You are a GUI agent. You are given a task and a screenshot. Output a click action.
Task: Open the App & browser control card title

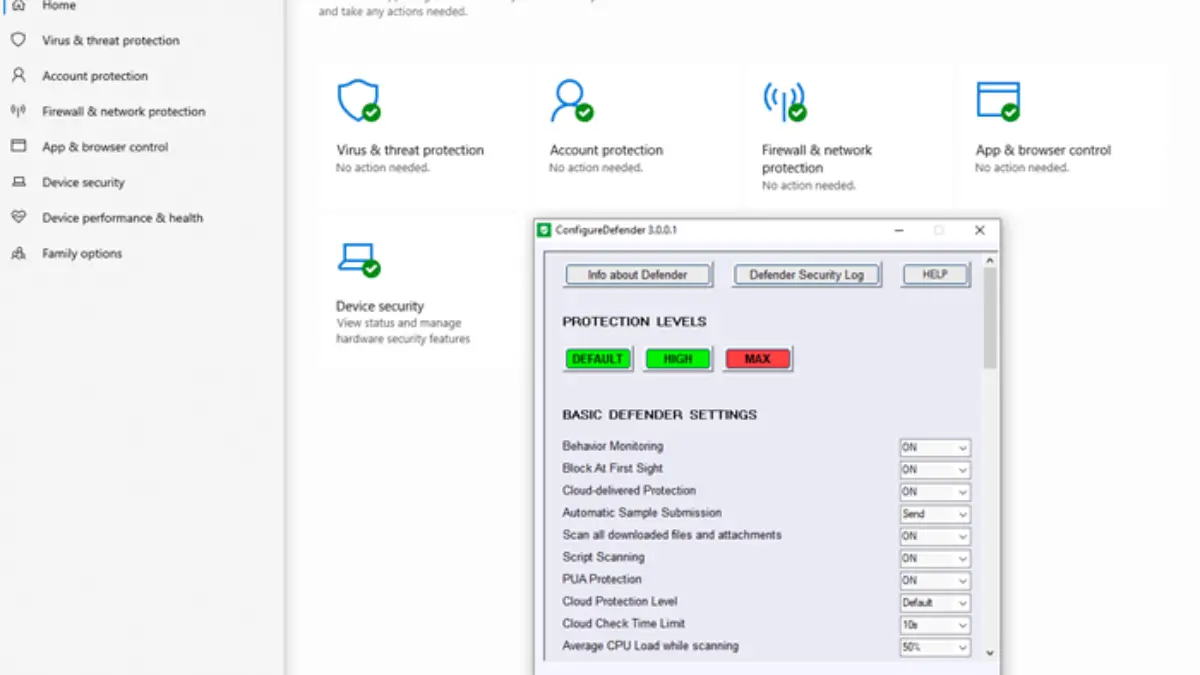point(1043,150)
